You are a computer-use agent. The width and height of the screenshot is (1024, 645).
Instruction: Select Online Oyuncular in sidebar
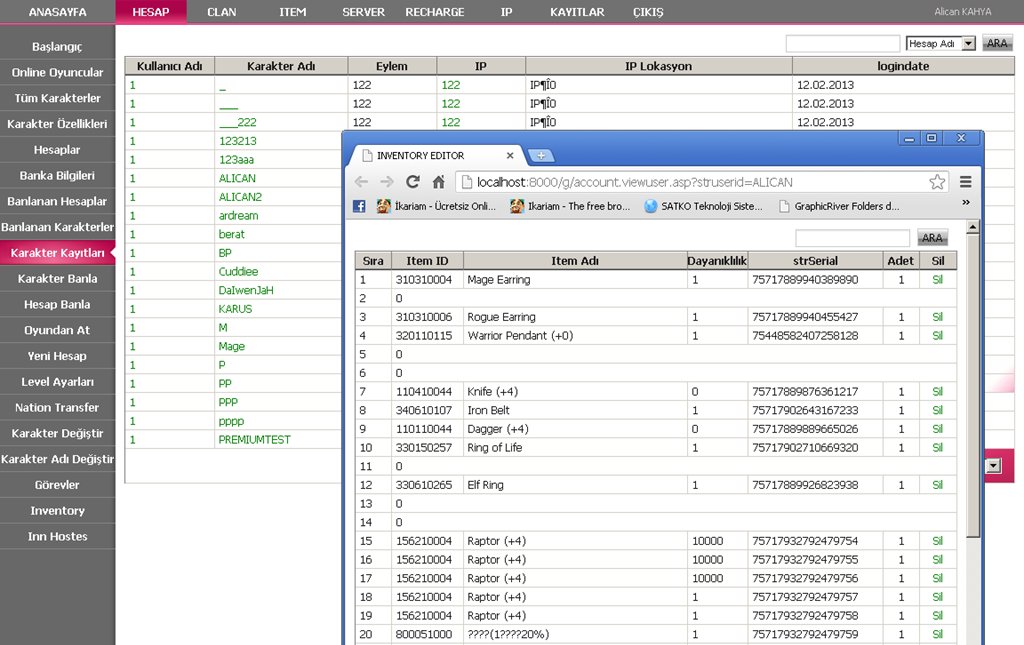(57, 72)
